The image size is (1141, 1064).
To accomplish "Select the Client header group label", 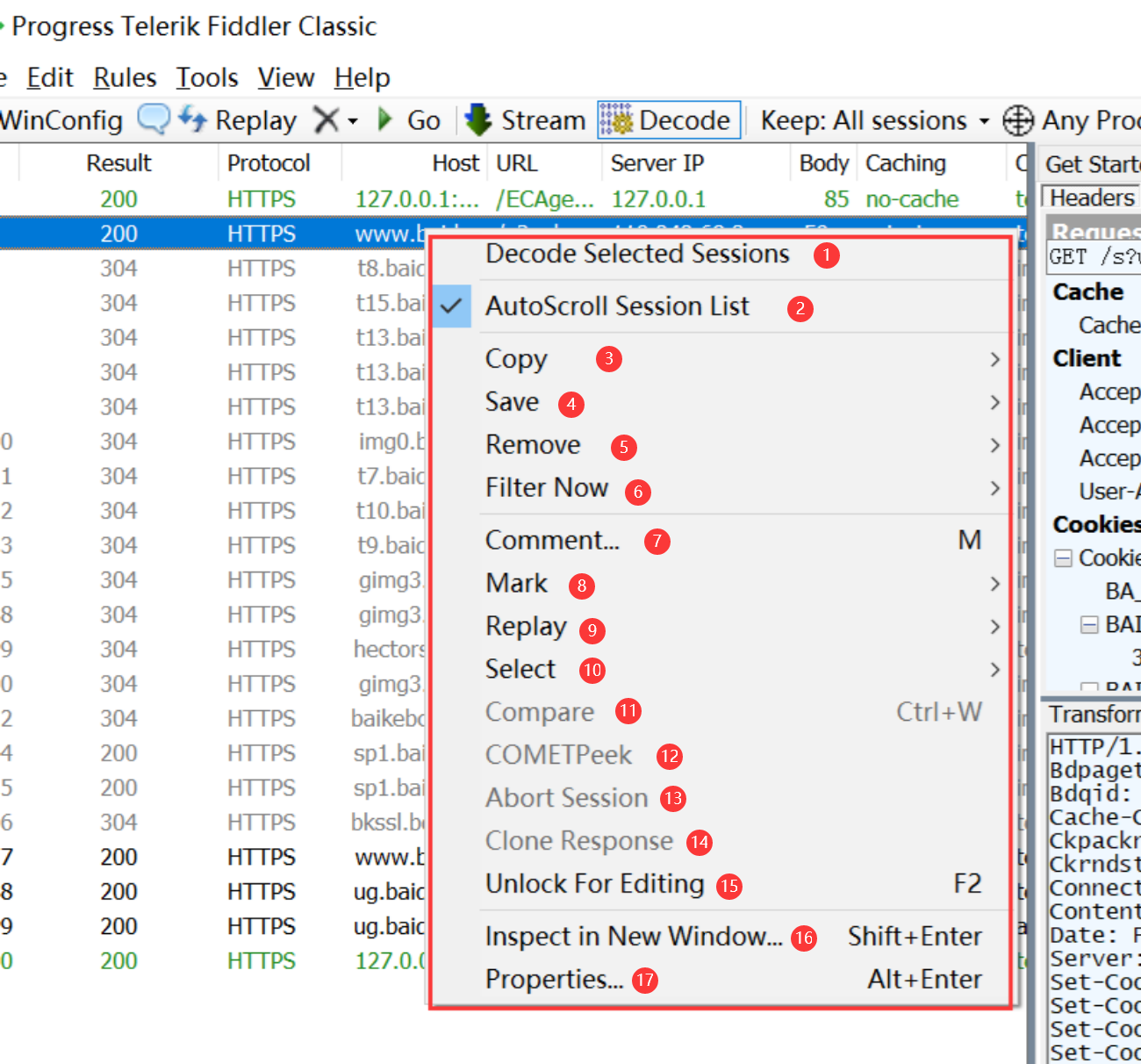I will [1087, 358].
